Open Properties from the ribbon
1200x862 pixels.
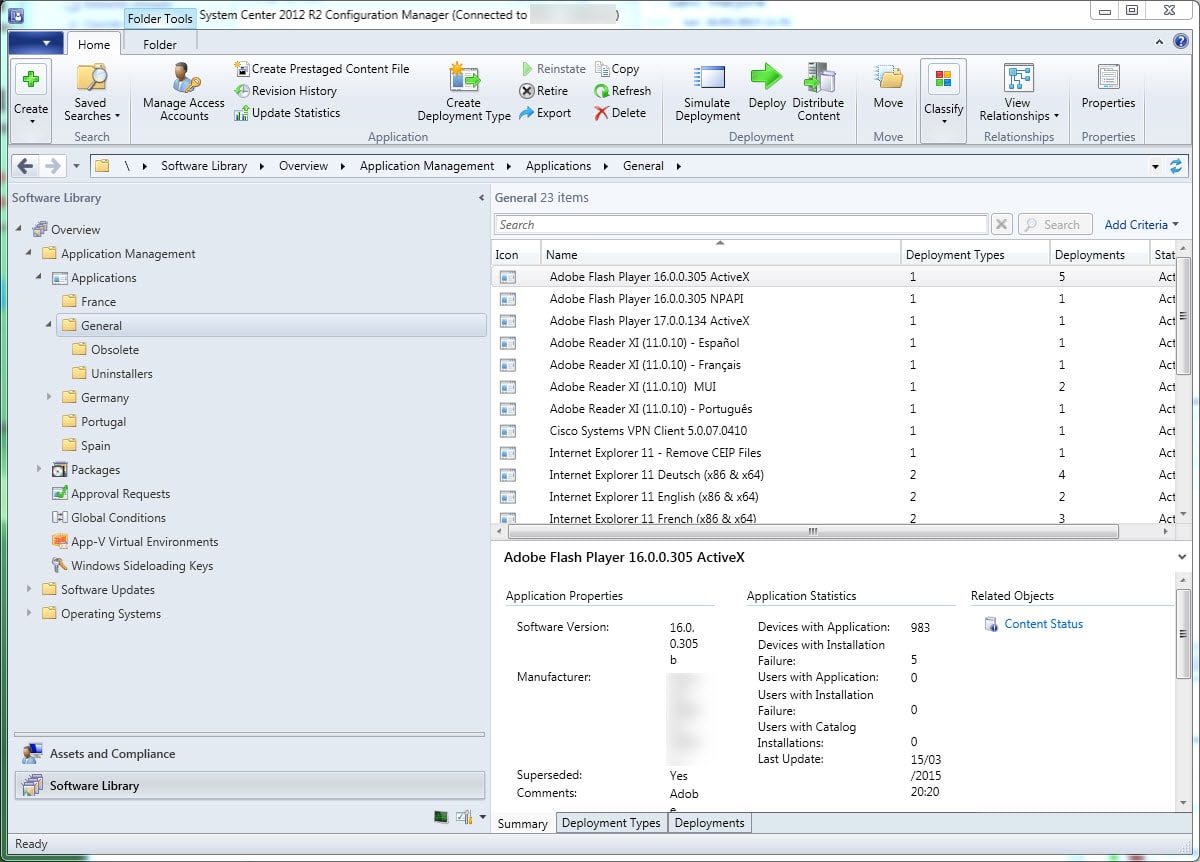point(1108,87)
